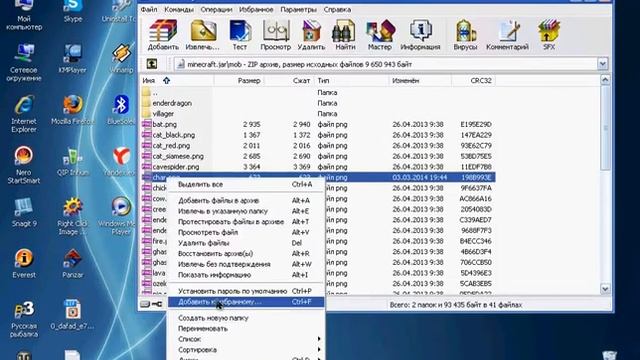Screen dimensions: 640x360
Task: Select the cat_siamese.png file row
Action: pyautogui.click(x=318, y=156)
